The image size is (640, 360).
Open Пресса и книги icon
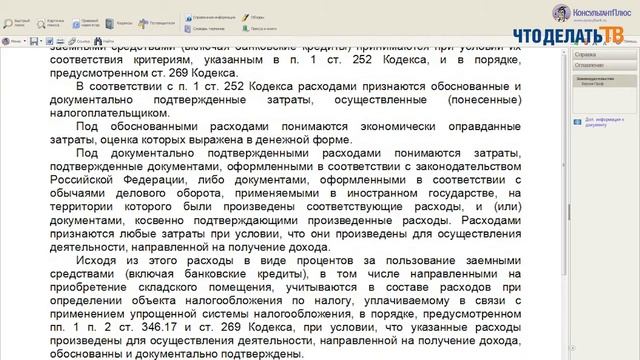coord(246,29)
